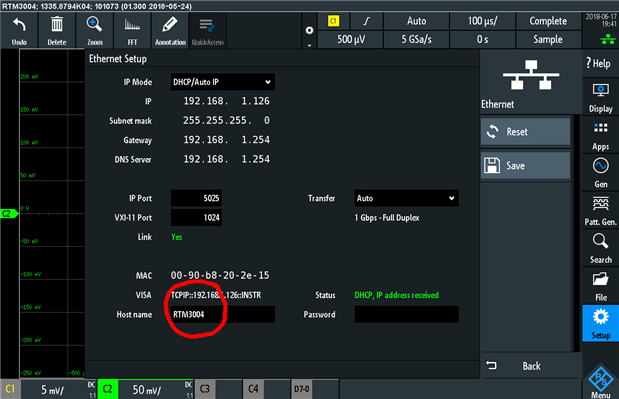The height and width of the screenshot is (399, 619).
Task: Open the R&S Menu diamond icon
Action: (x=600, y=381)
